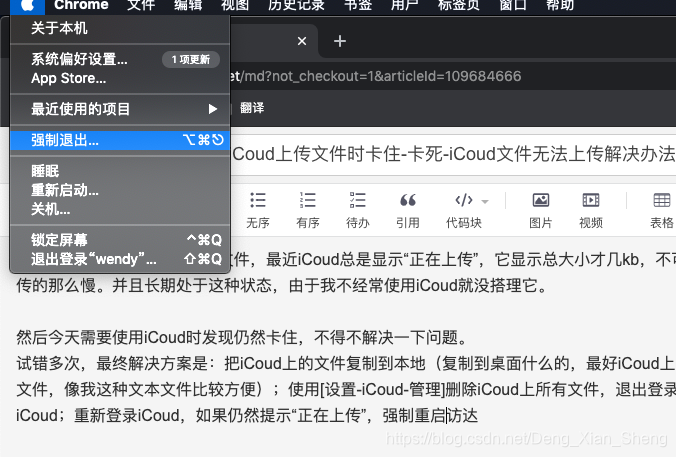The image size is (676, 457).
Task: Expand 最近使用的项目 submenu
Action: tap(120, 109)
